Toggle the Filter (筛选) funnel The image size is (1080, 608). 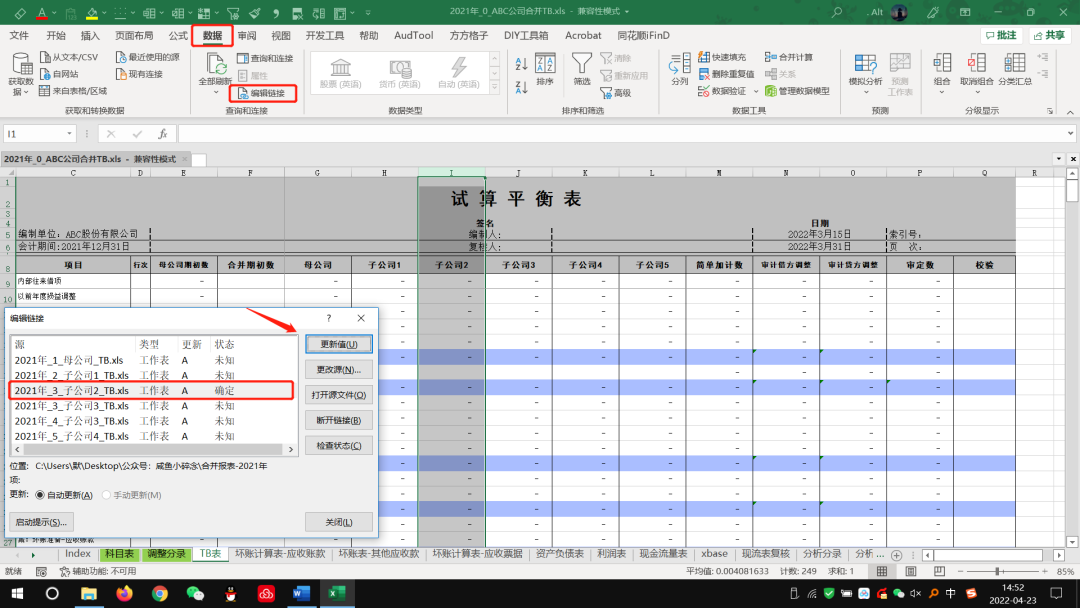[x=581, y=69]
